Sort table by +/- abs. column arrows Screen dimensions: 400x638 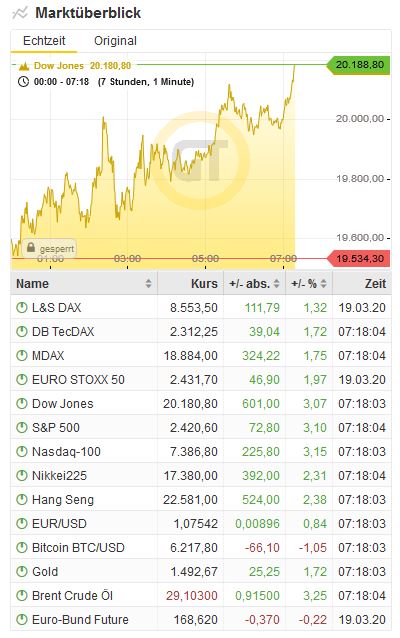pos(277,284)
